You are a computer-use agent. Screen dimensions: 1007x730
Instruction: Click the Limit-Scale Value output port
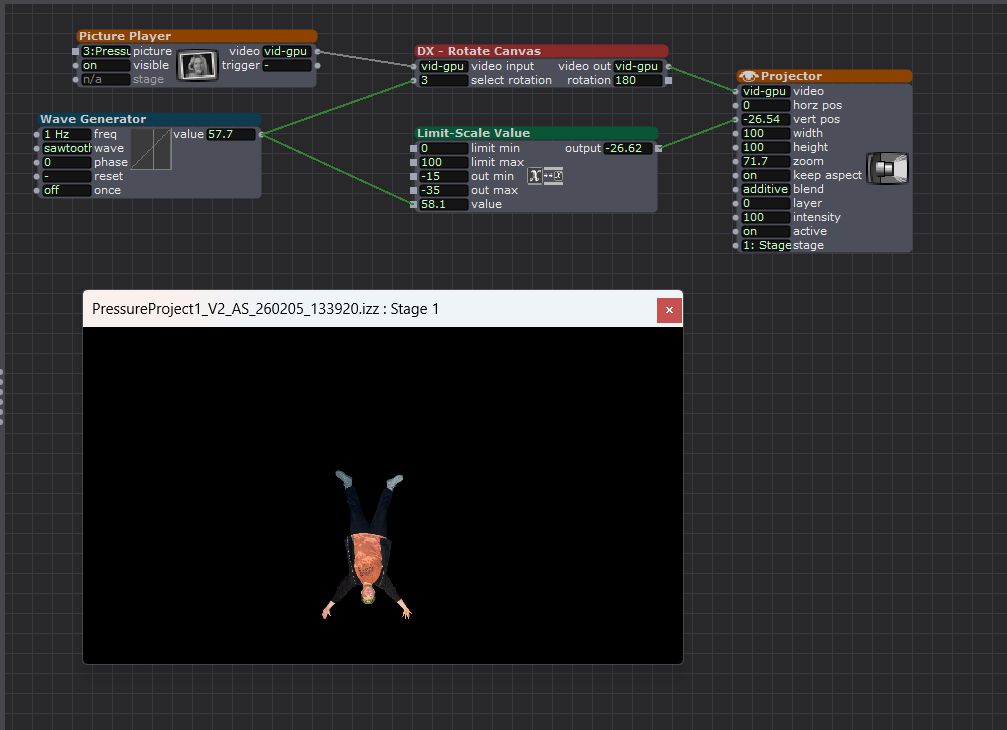658,148
